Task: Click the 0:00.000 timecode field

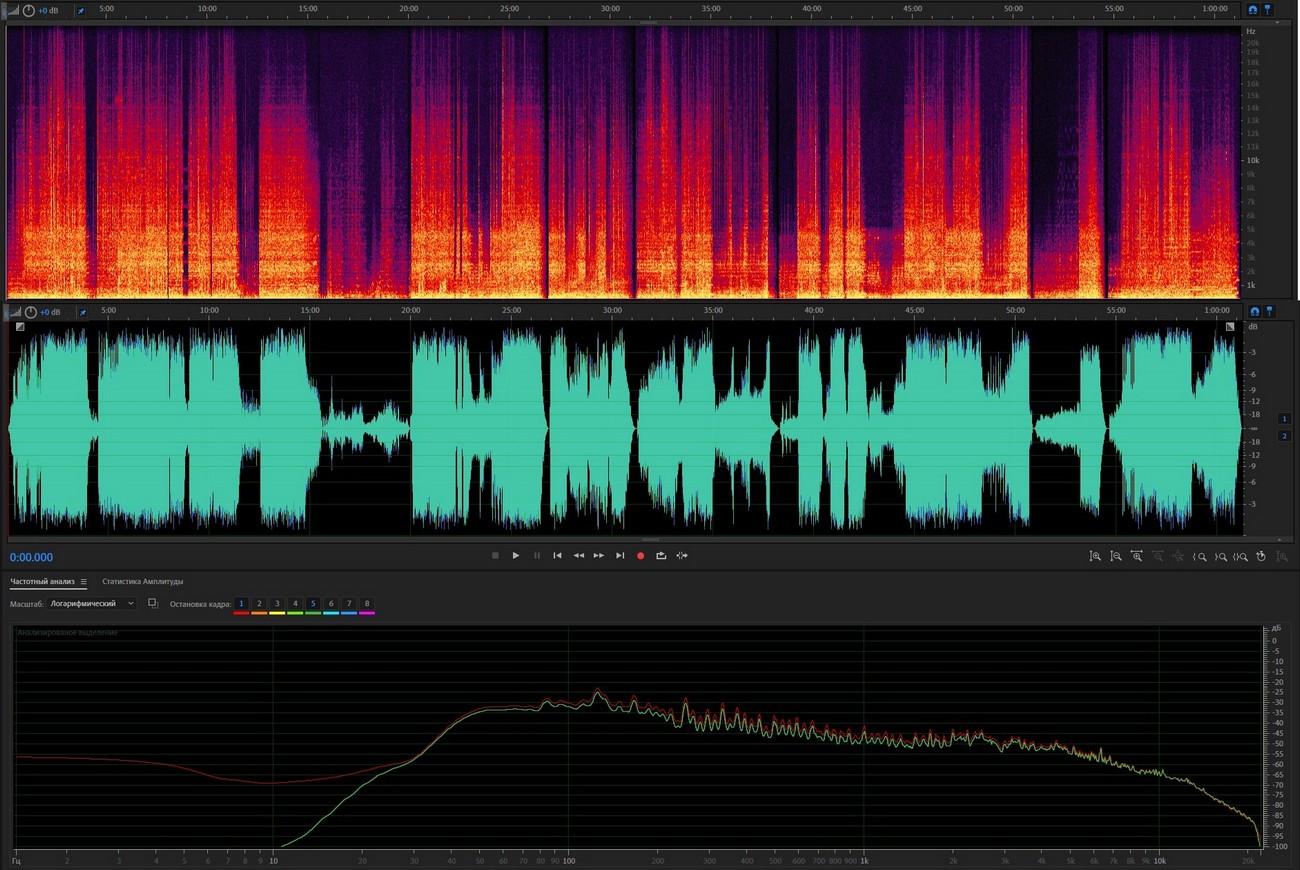Action: pyautogui.click(x=32, y=558)
